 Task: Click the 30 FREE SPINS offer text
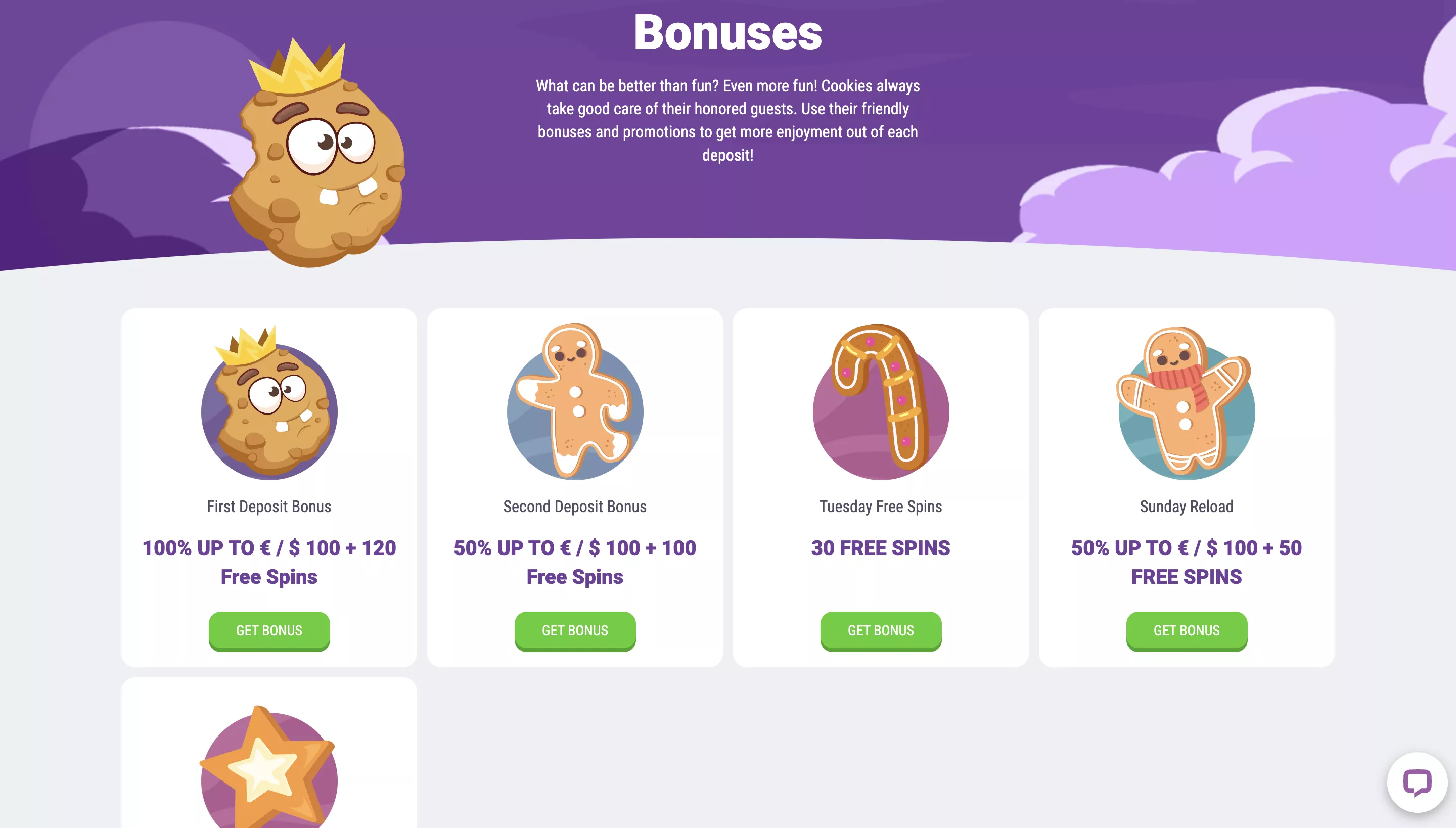click(x=881, y=547)
